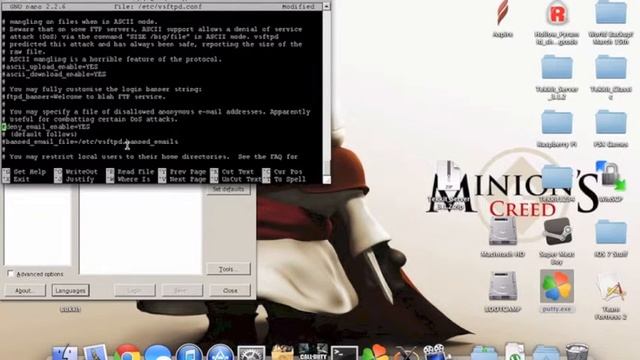Open Languages in the WinSCP dialog
Screen dimensions: 640x360
(70, 291)
